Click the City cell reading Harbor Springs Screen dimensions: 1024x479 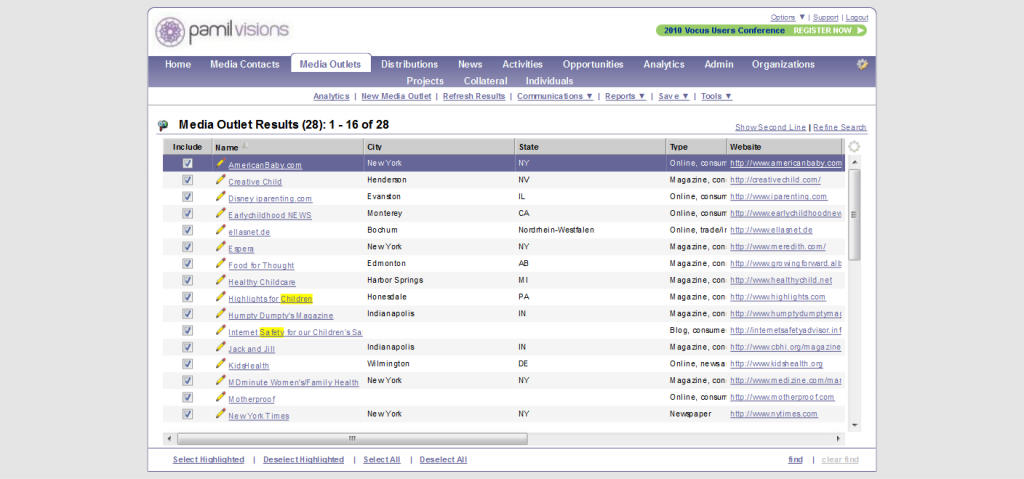coord(395,280)
